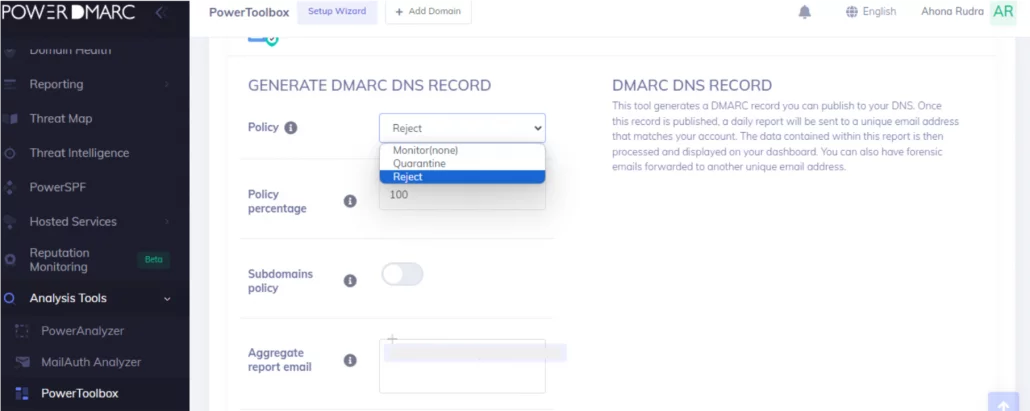Choose Quarantine policy option
1030x411 pixels.
tap(462, 163)
